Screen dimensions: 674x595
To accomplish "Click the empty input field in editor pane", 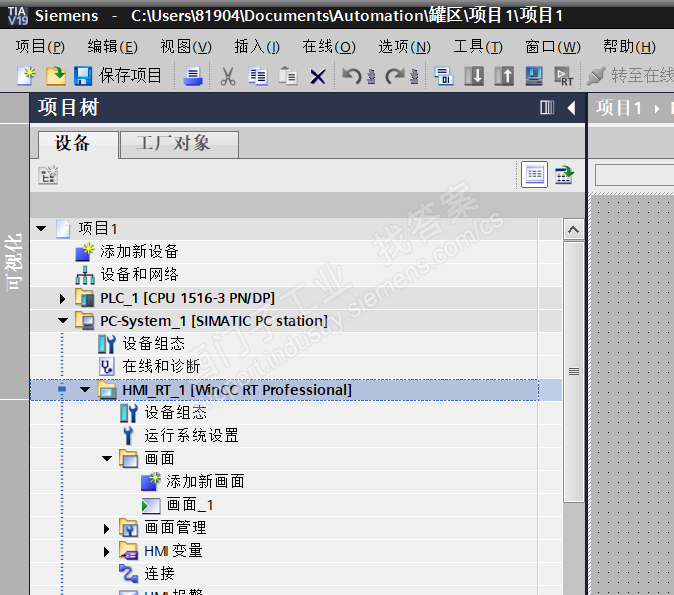I will coord(634,175).
